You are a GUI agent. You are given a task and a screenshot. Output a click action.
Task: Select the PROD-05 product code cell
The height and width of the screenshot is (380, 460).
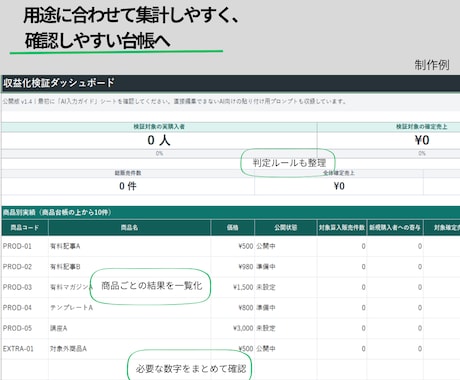(25, 328)
